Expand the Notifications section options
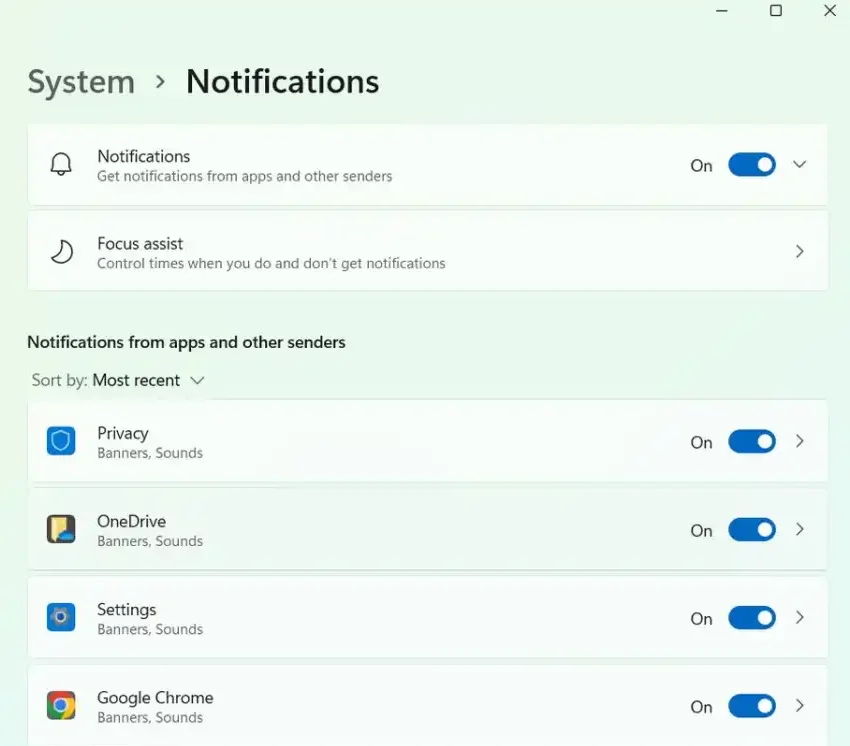Viewport: 850px width, 746px height. [x=798, y=164]
